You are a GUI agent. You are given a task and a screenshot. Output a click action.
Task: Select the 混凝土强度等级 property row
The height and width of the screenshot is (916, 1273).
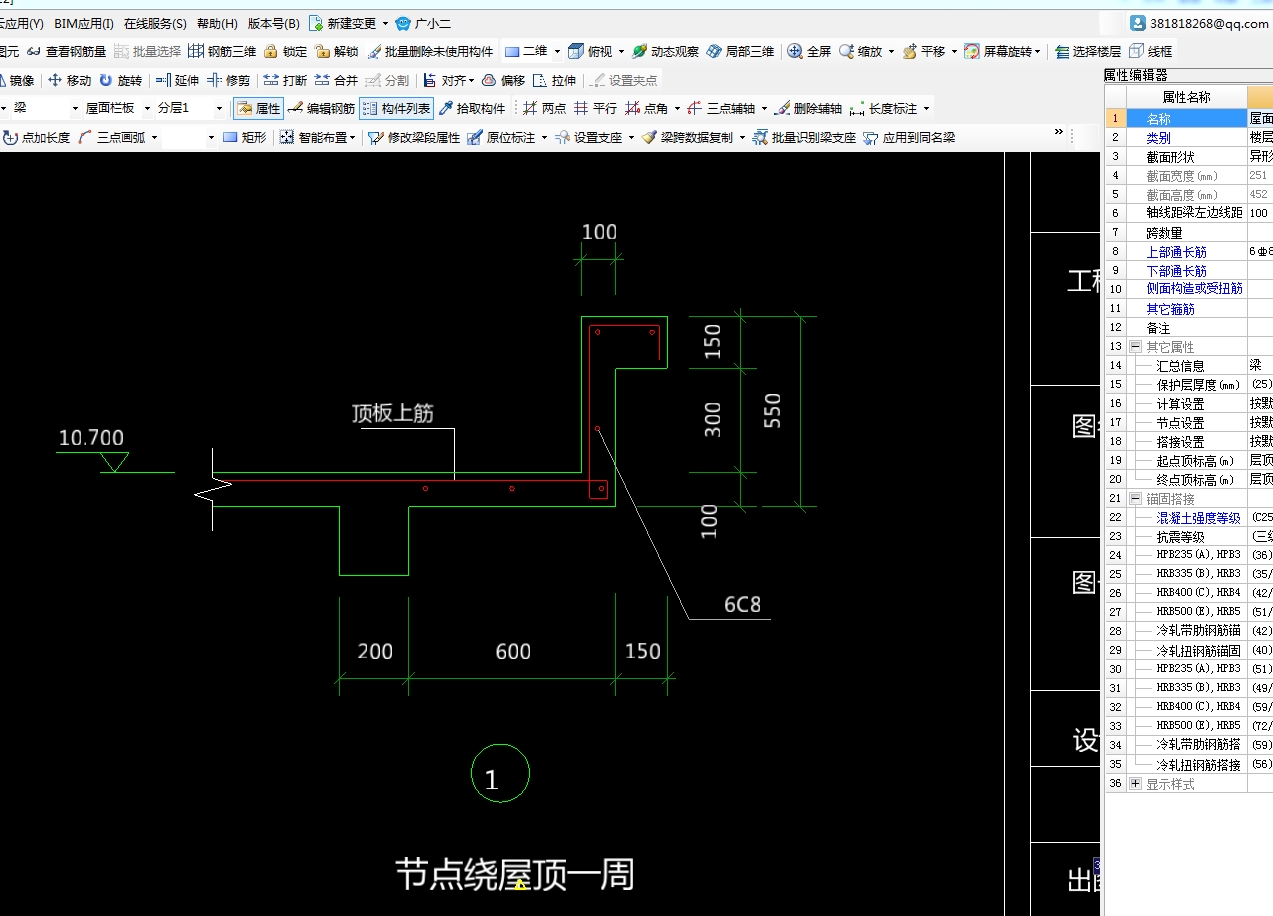(1188, 518)
